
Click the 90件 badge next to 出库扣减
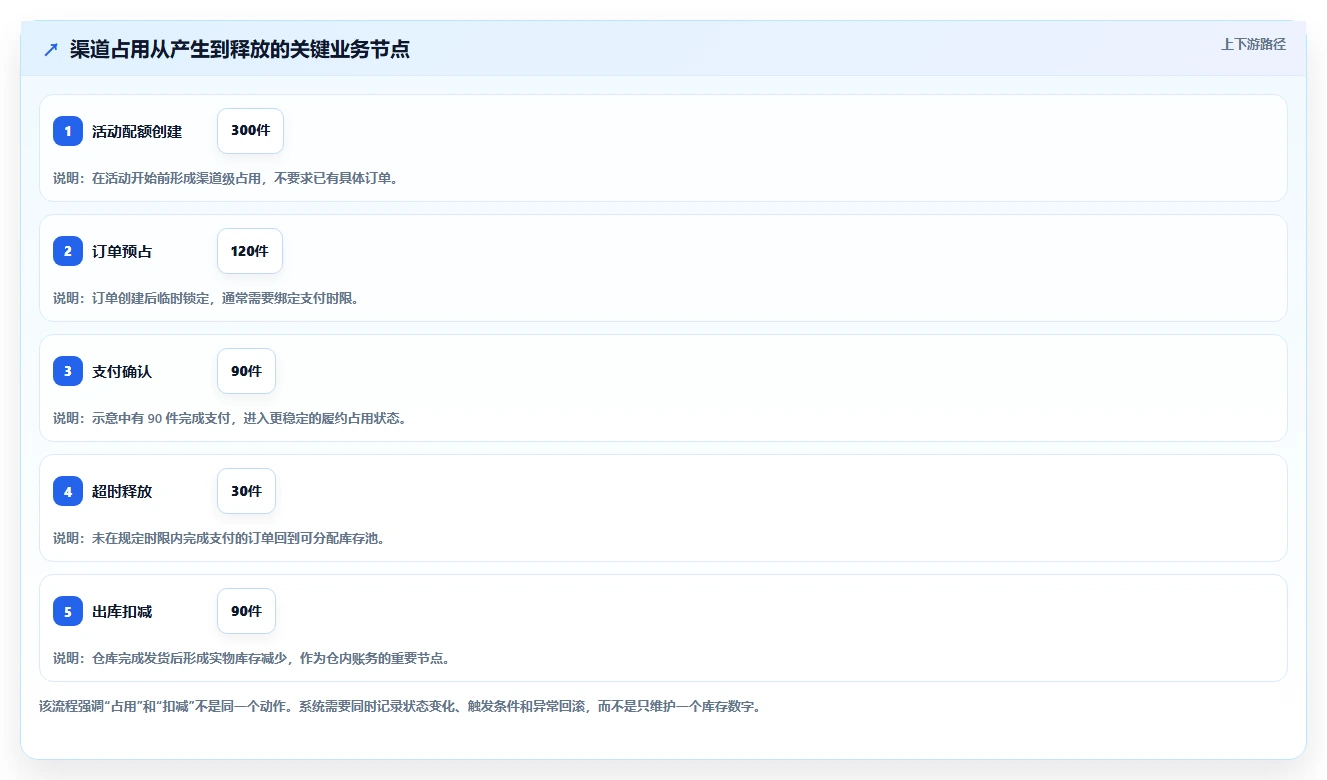point(246,611)
